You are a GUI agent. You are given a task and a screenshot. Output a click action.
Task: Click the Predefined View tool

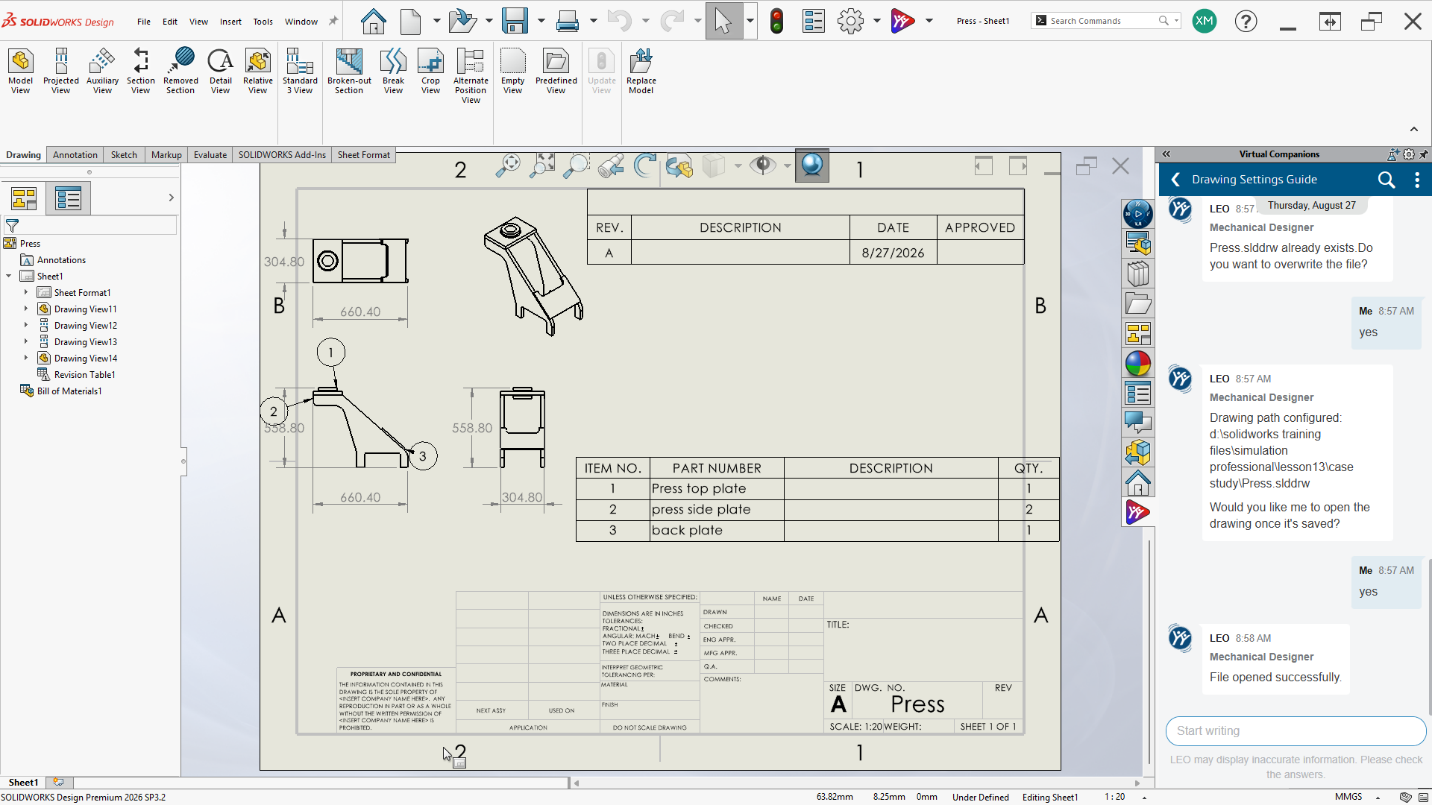pos(556,71)
